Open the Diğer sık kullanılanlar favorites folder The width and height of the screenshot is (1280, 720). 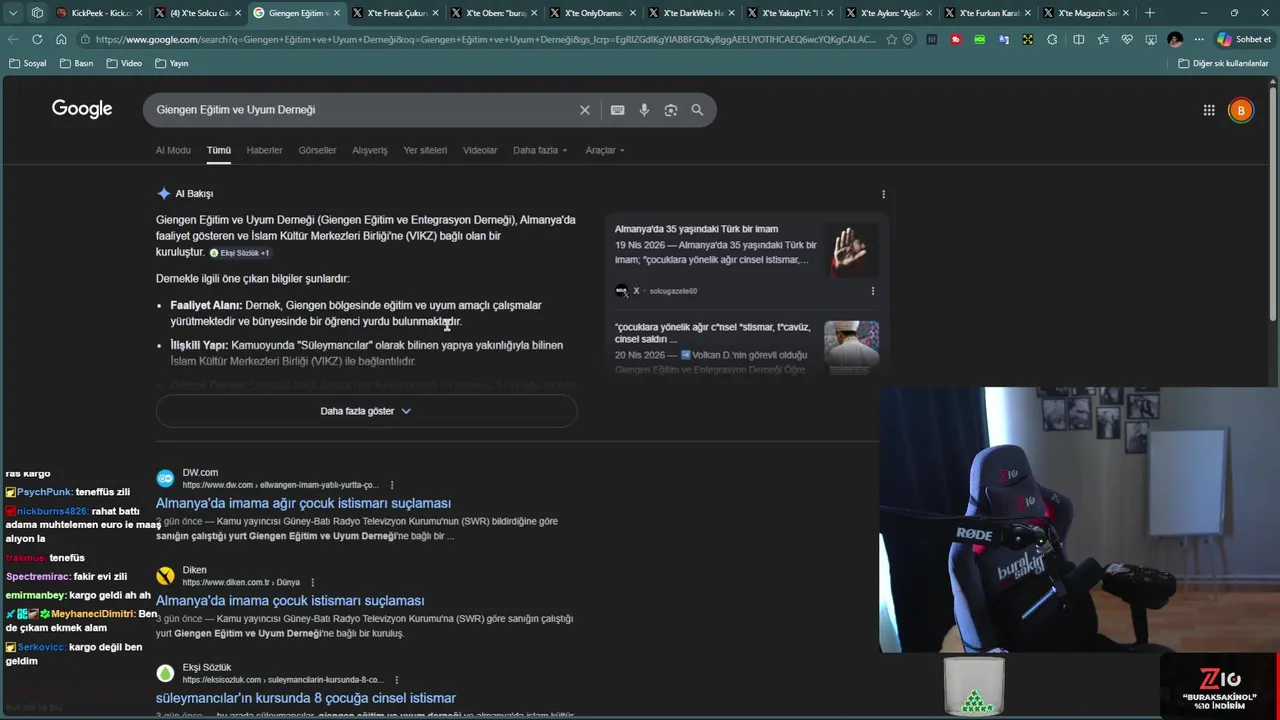click(1223, 63)
